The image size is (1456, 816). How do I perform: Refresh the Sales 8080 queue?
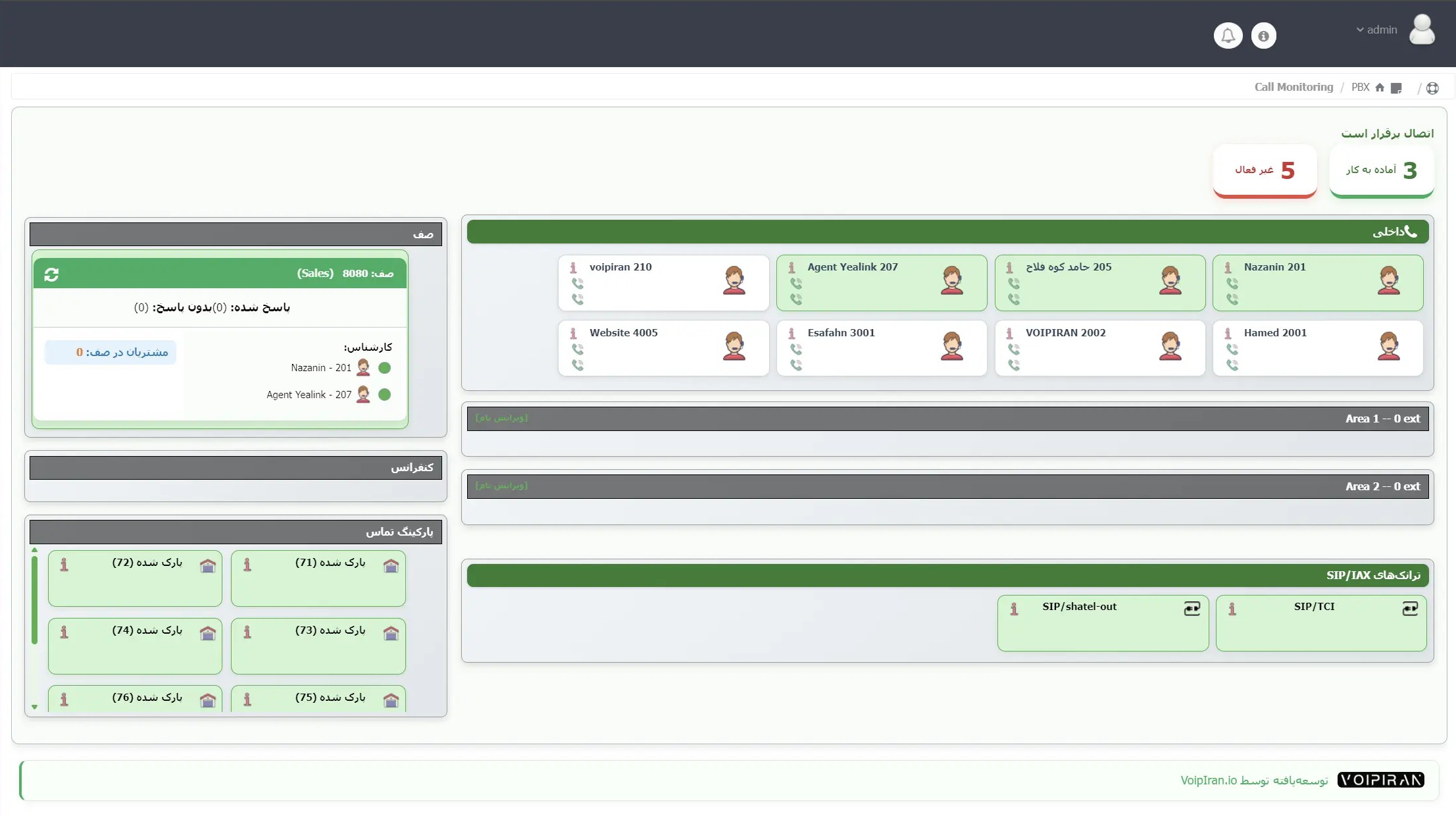pyautogui.click(x=51, y=274)
